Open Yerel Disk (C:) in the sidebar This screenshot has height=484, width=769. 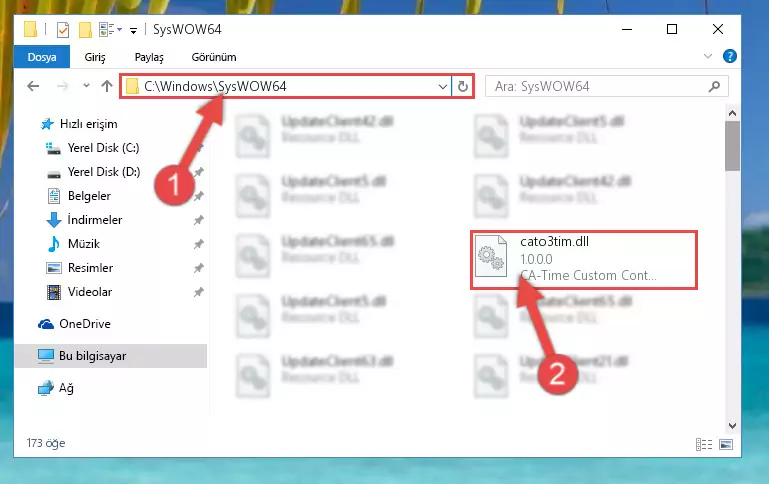click(103, 148)
